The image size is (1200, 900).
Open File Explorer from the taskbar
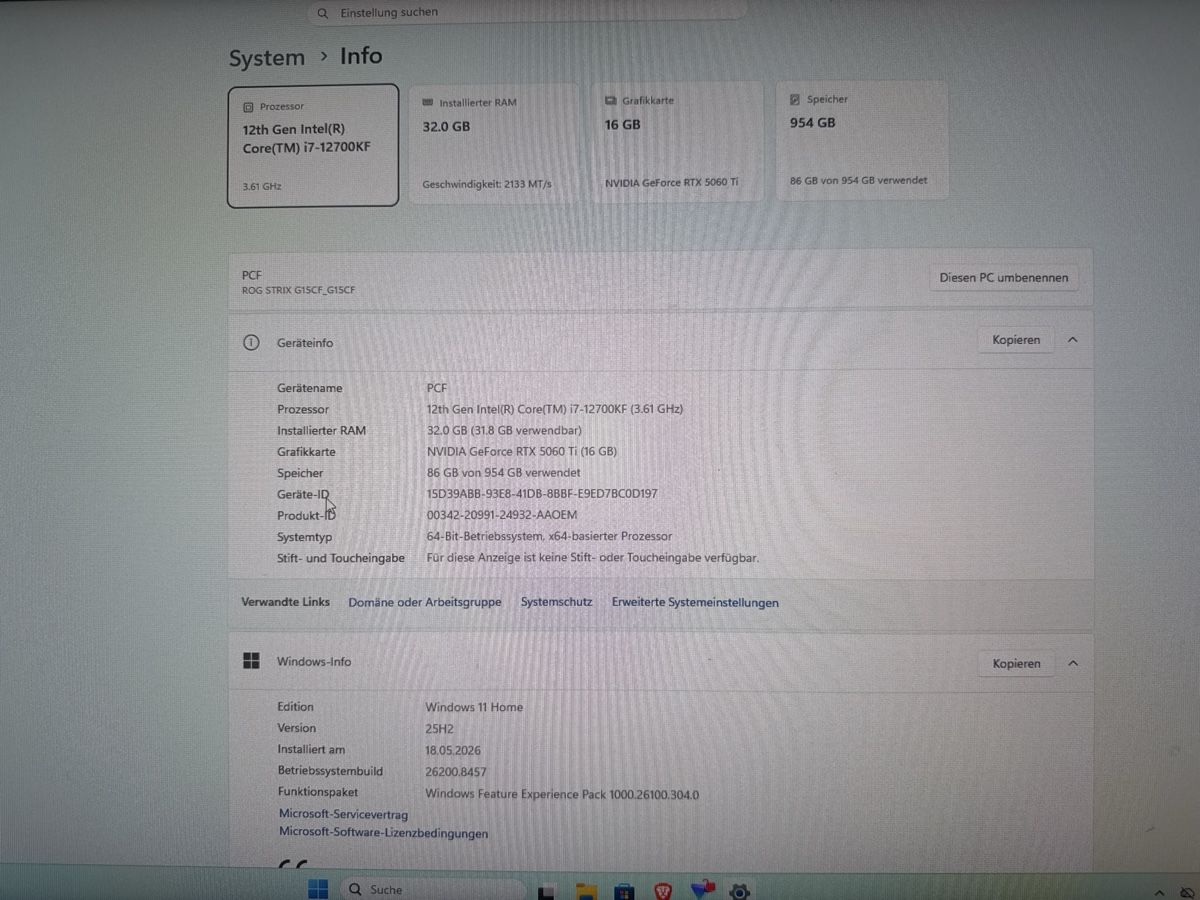[586, 891]
